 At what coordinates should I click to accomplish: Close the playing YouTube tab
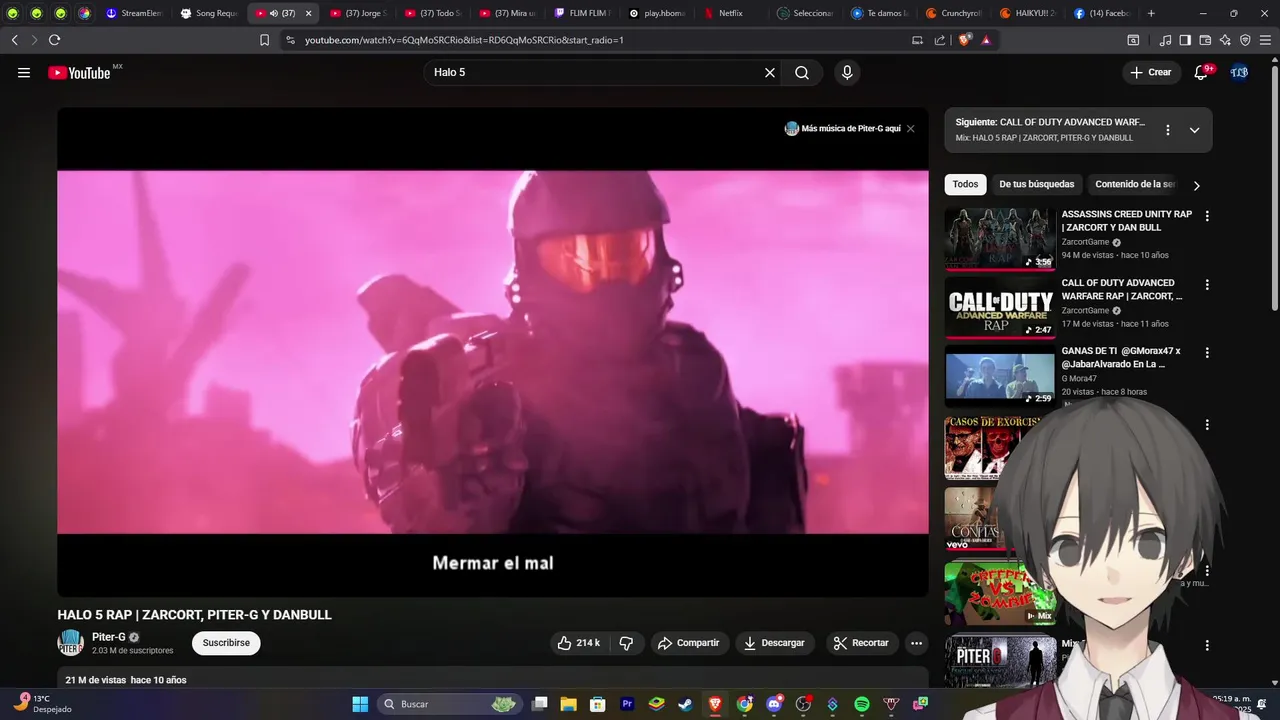(308, 13)
